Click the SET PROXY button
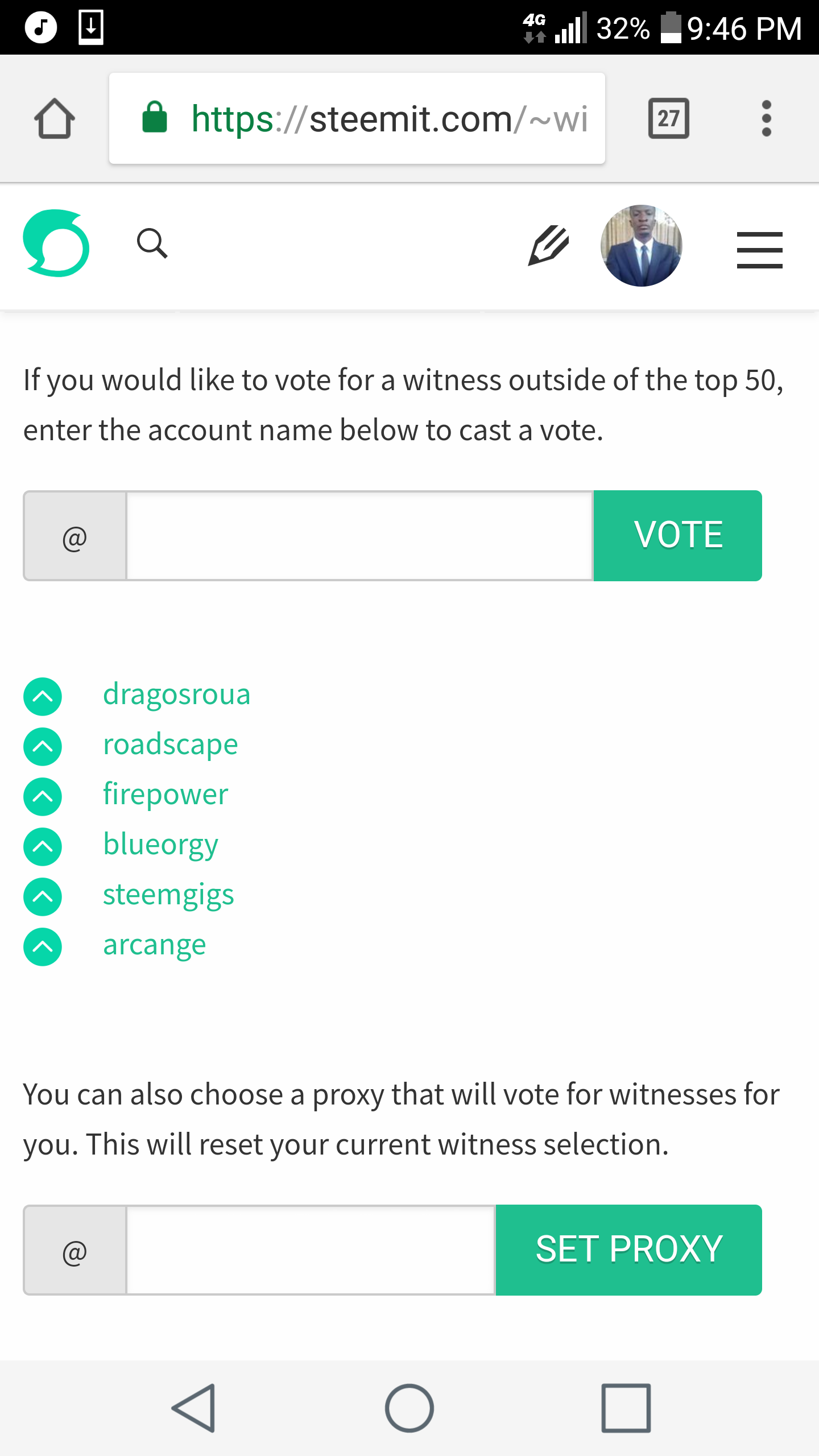This screenshot has height=1456, width=819. [628, 1250]
